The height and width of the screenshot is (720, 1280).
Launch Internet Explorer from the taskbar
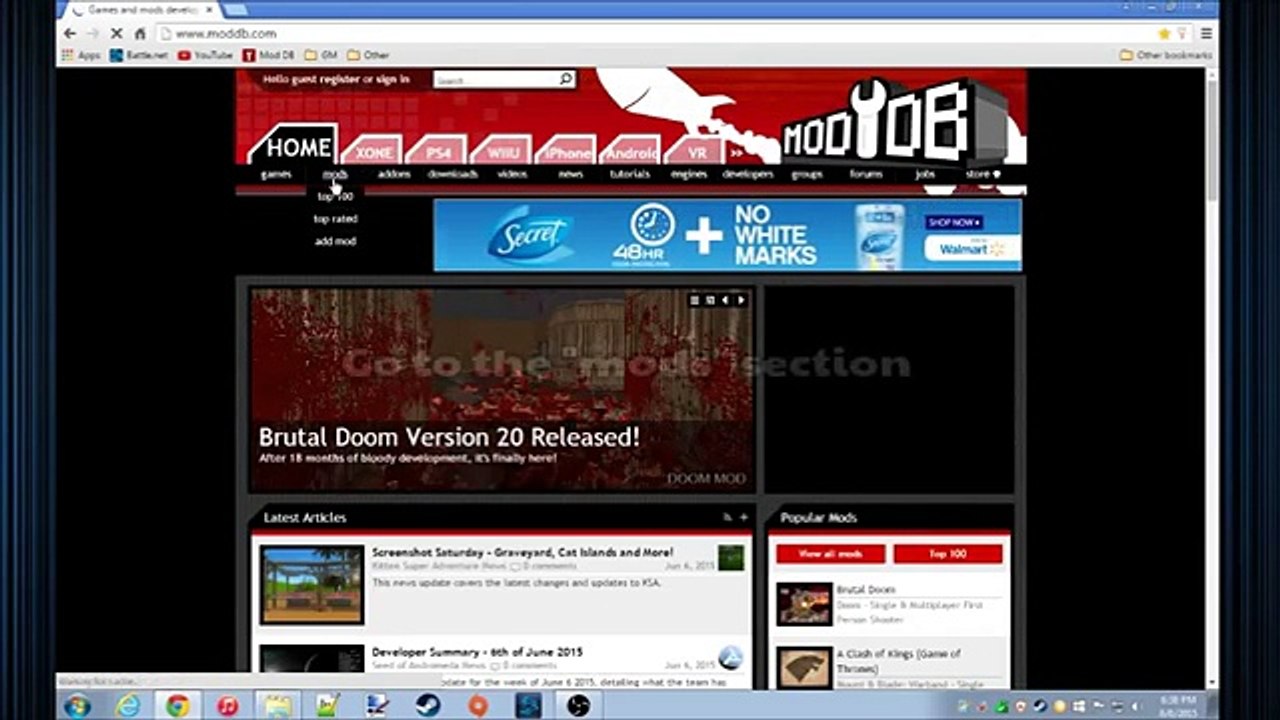point(128,705)
